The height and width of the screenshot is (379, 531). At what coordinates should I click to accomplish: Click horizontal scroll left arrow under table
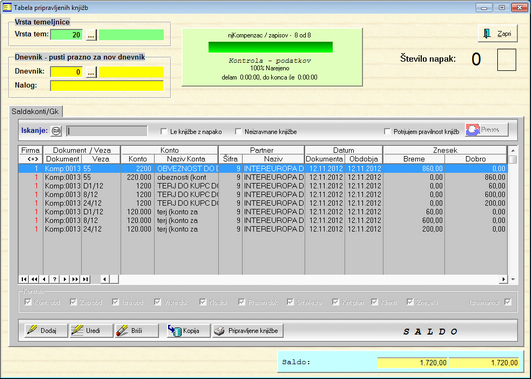coord(105,279)
